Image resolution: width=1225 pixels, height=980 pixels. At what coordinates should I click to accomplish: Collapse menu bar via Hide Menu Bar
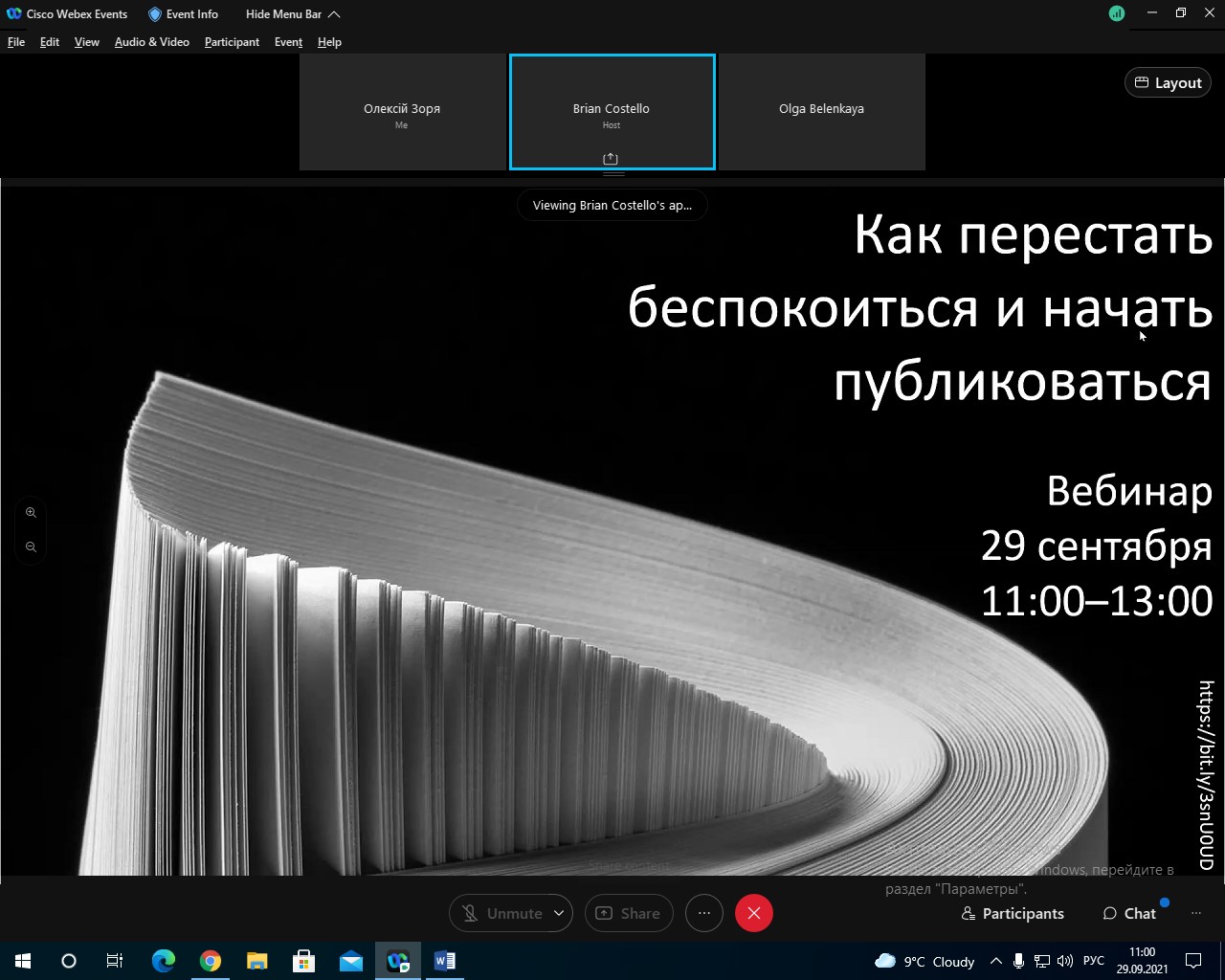pyautogui.click(x=293, y=14)
